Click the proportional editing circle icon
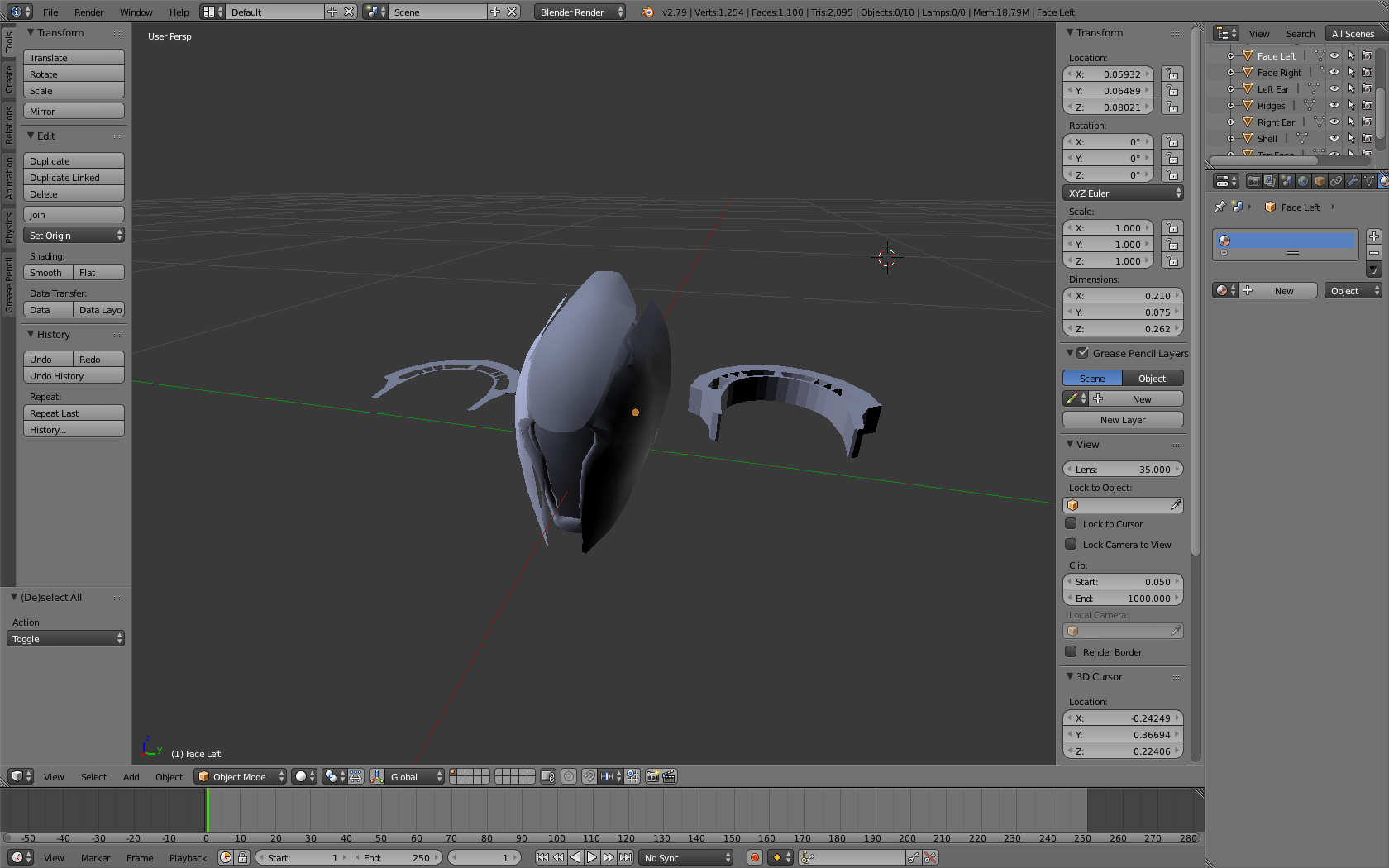Viewport: 1389px width, 868px height. (569, 776)
